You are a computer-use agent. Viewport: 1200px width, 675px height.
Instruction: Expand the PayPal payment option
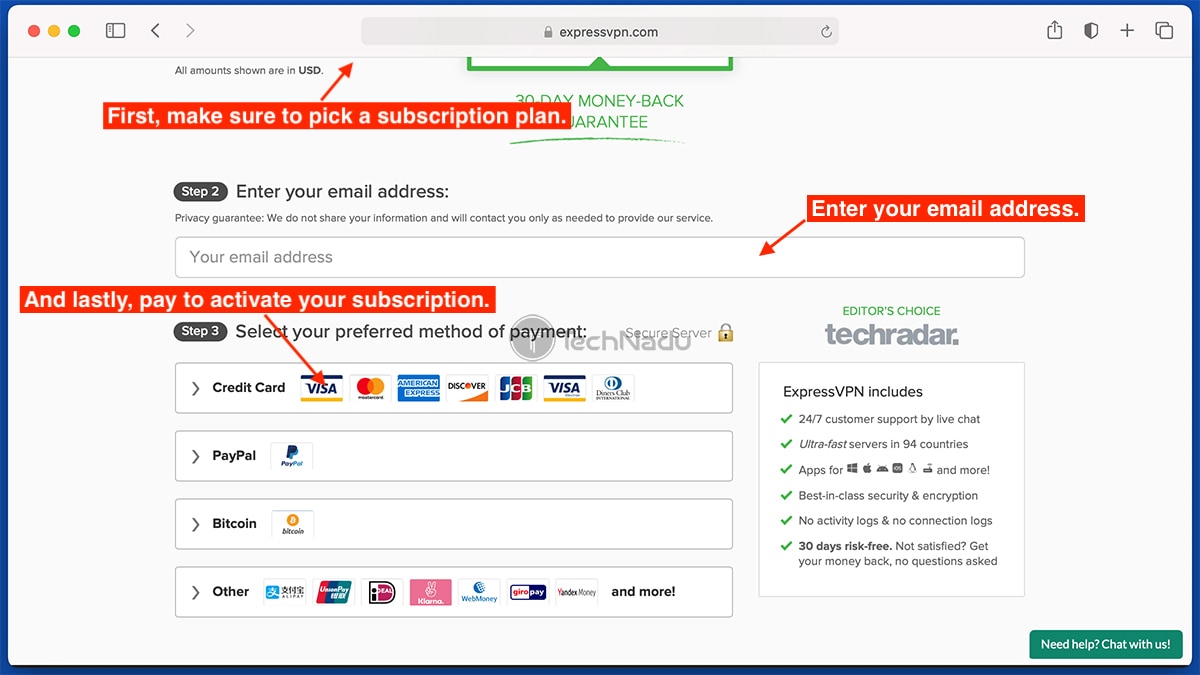tap(454, 456)
